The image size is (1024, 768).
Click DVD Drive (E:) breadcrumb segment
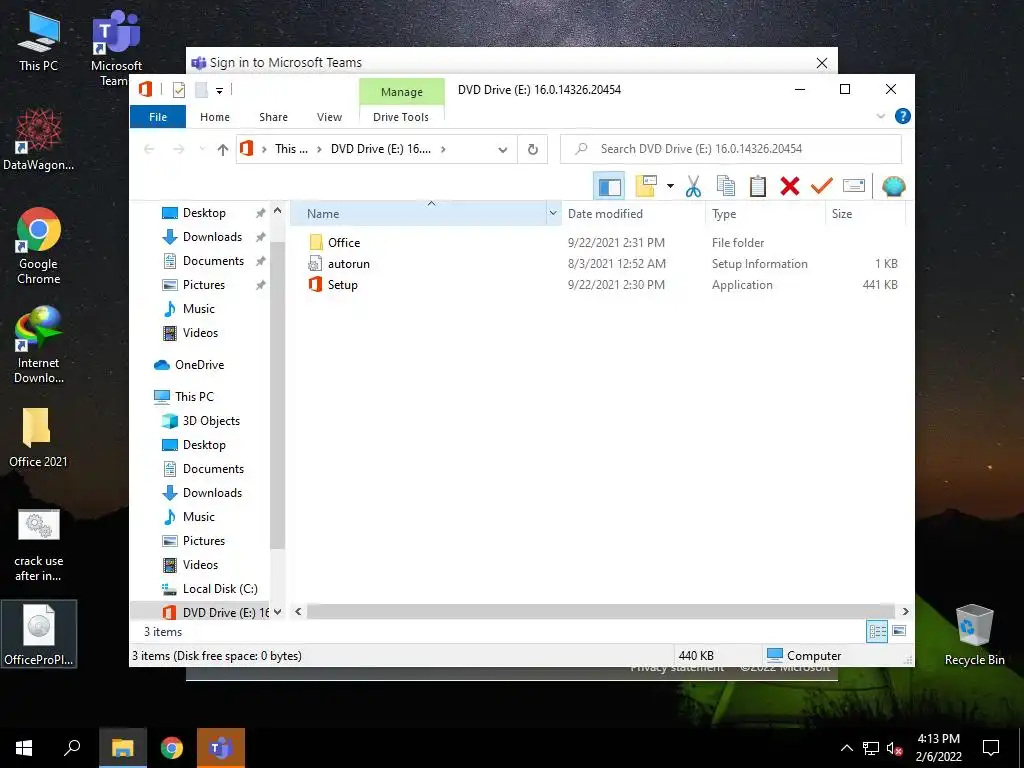(381, 149)
